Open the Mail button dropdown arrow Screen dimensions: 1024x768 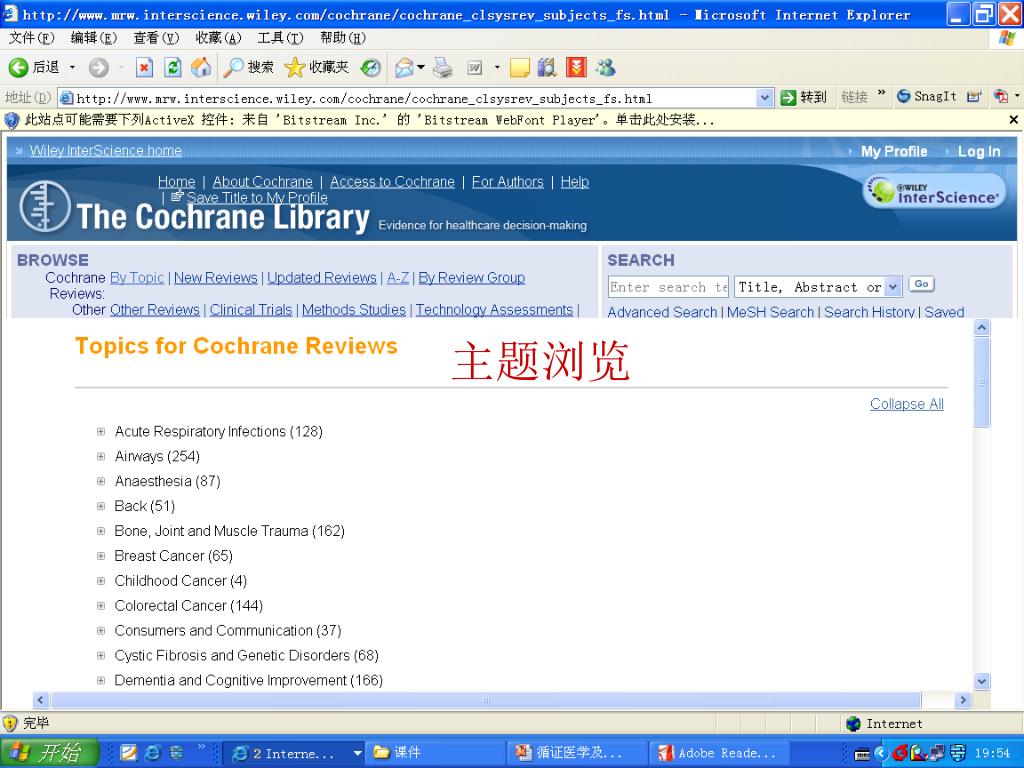[x=421, y=67]
